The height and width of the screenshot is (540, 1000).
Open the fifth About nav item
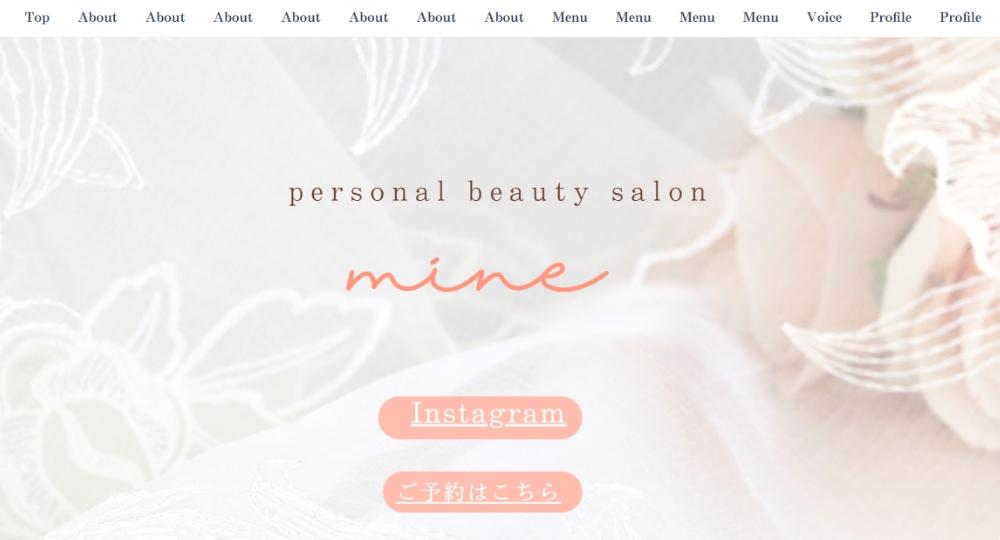coord(368,17)
